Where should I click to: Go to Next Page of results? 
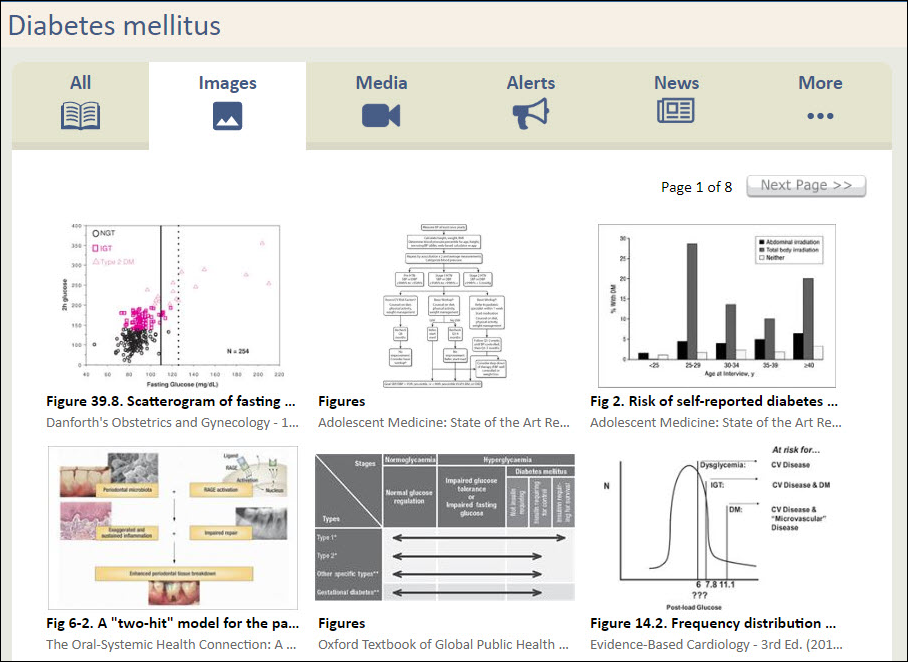point(806,186)
